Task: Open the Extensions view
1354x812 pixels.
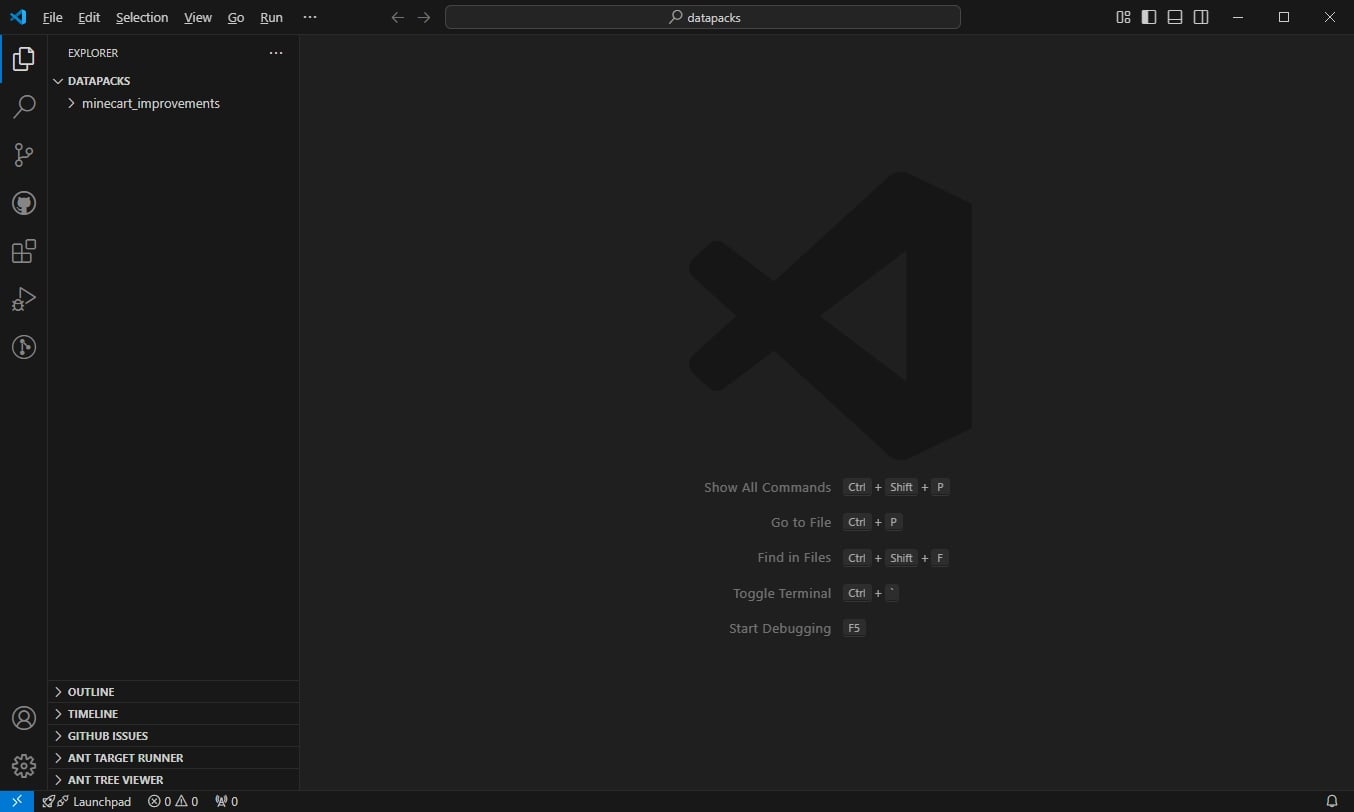Action: click(23, 251)
